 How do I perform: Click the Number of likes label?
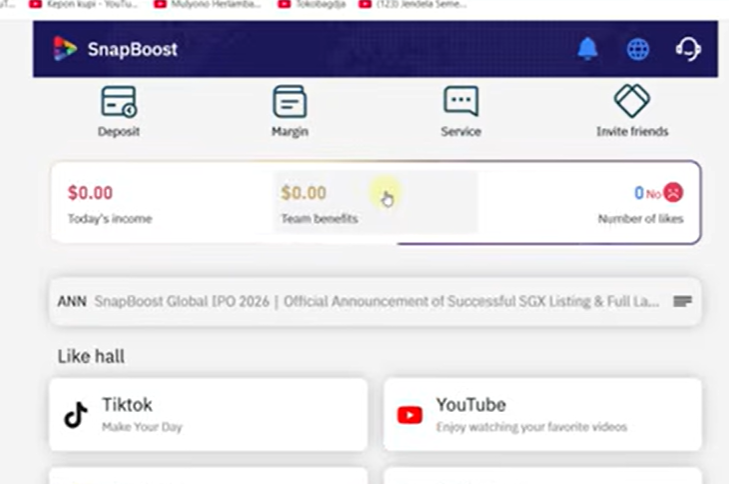641,219
